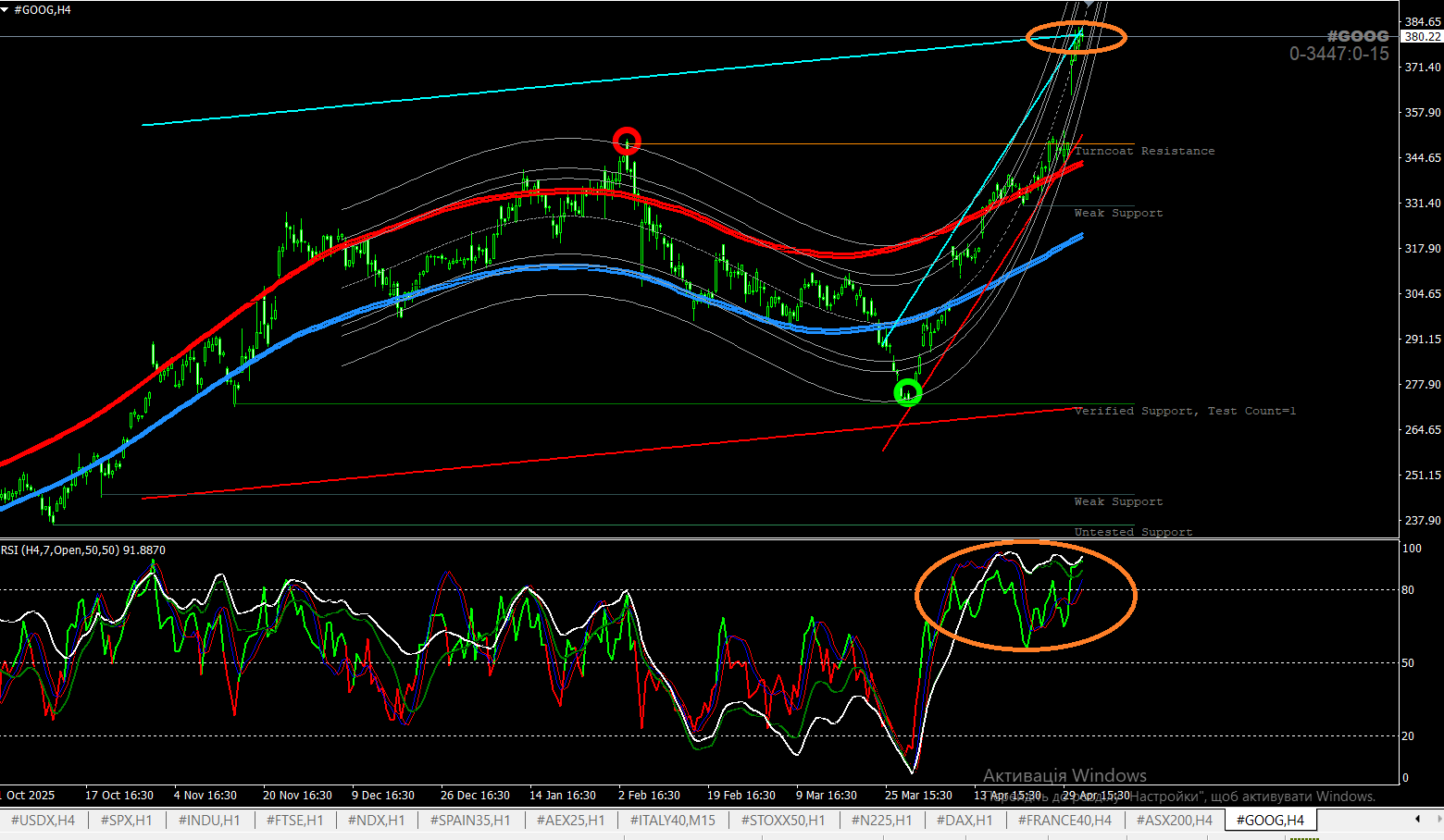Screen dimensions: 1444x840
Task: Select the #FRANCE40,H4 chart tab
Action: click(x=1064, y=820)
